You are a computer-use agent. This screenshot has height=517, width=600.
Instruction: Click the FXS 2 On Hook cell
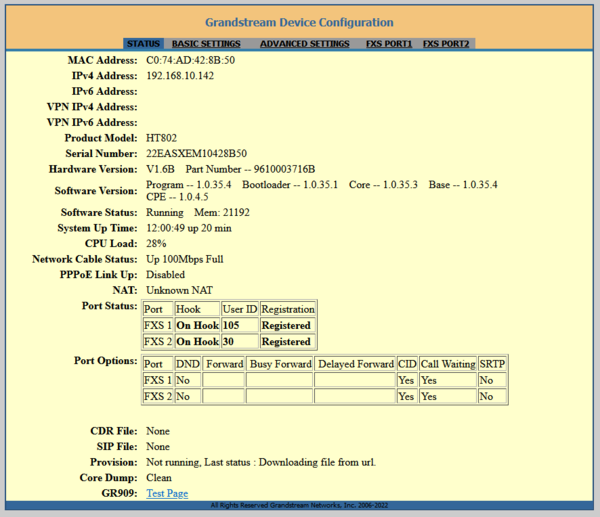pyautogui.click(x=197, y=341)
